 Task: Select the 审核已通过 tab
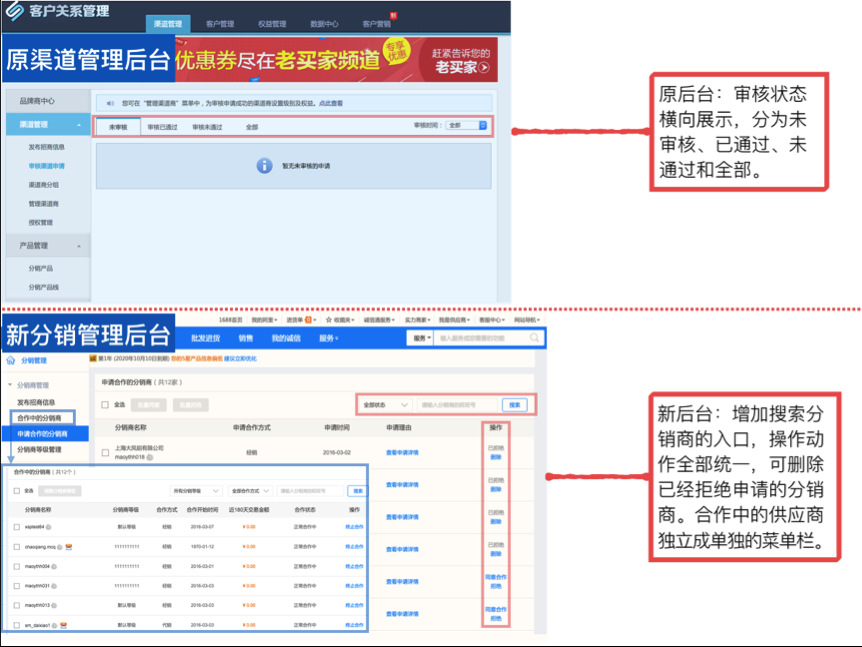[162, 127]
